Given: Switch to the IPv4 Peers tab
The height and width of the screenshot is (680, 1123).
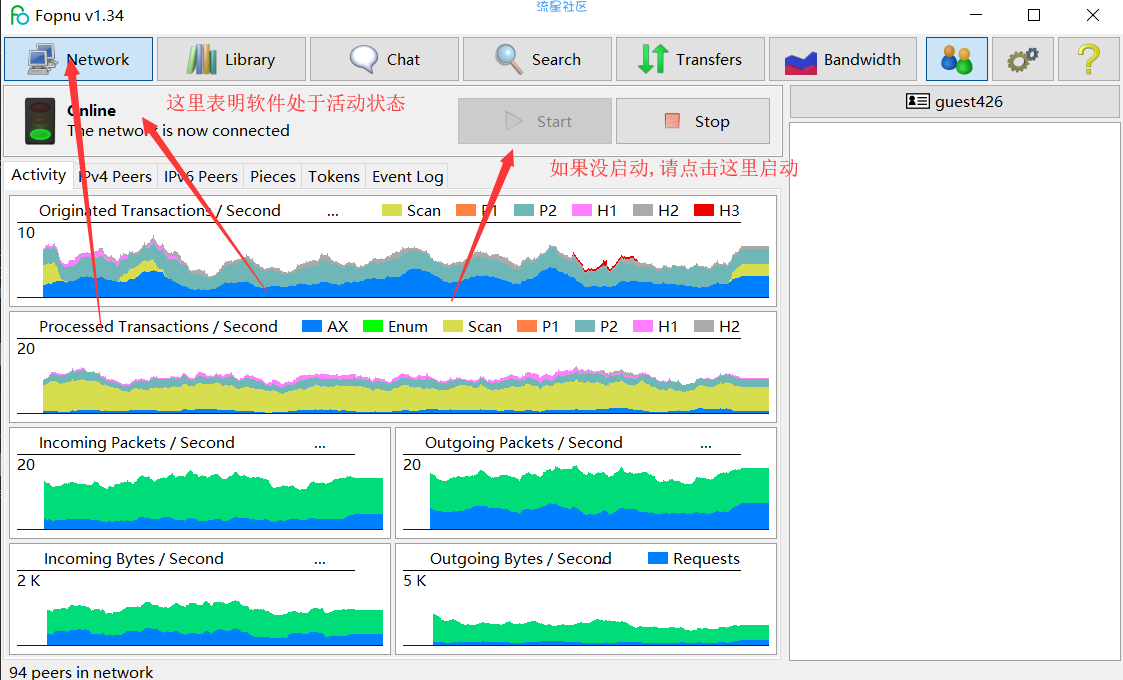Looking at the screenshot, I should [x=115, y=176].
